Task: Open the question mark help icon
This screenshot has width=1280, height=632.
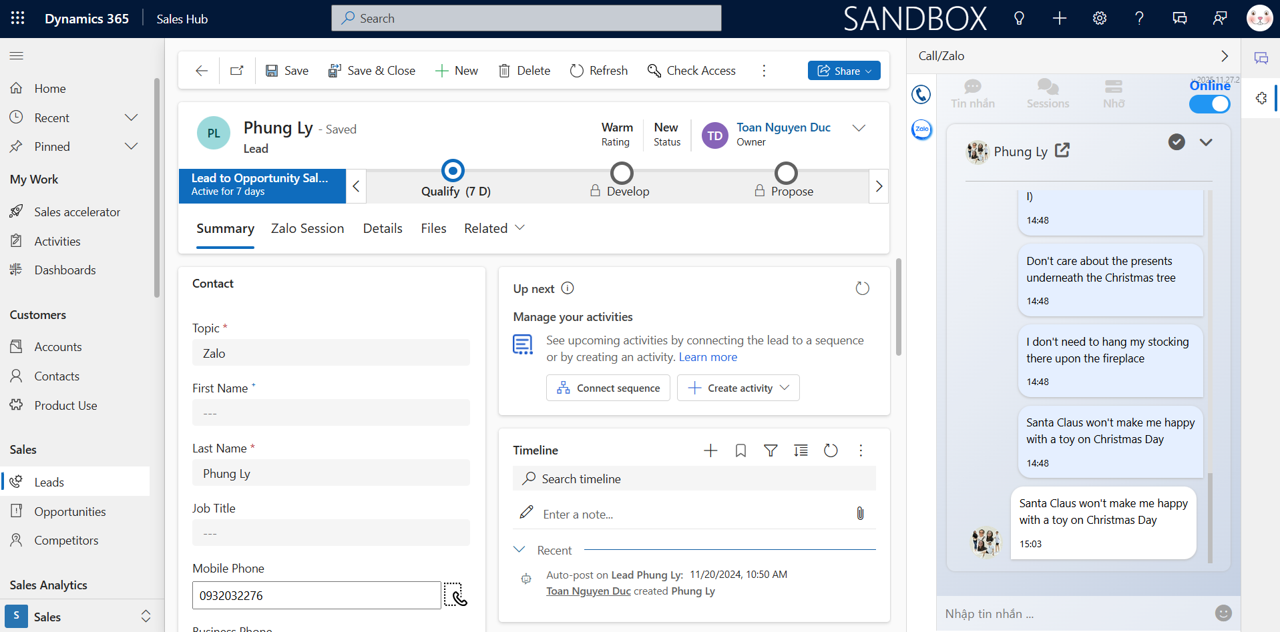Action: click(x=1139, y=18)
